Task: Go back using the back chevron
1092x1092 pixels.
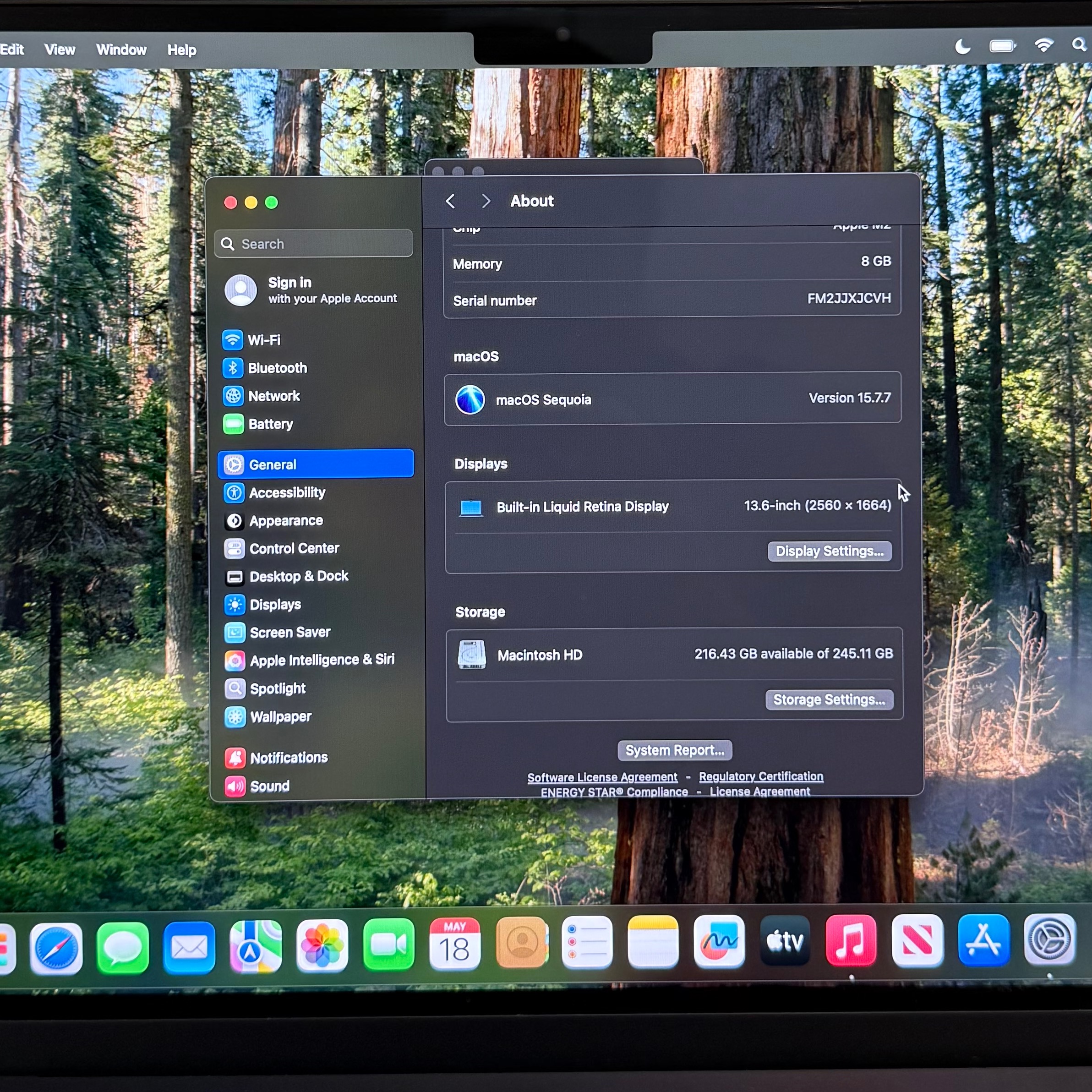Action: click(450, 201)
